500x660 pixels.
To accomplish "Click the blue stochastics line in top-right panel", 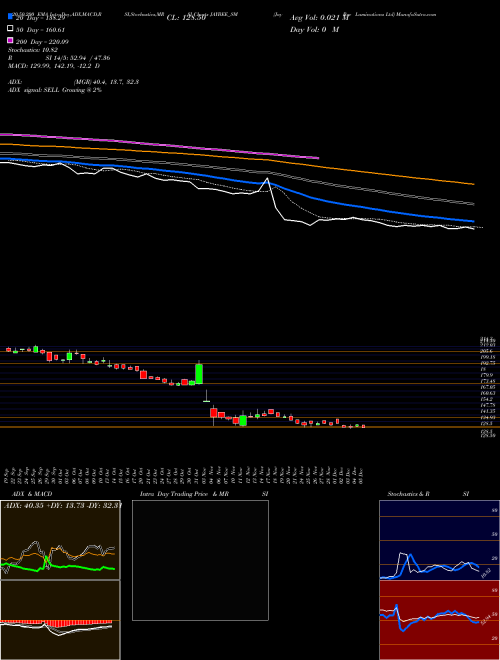I will point(429,568).
